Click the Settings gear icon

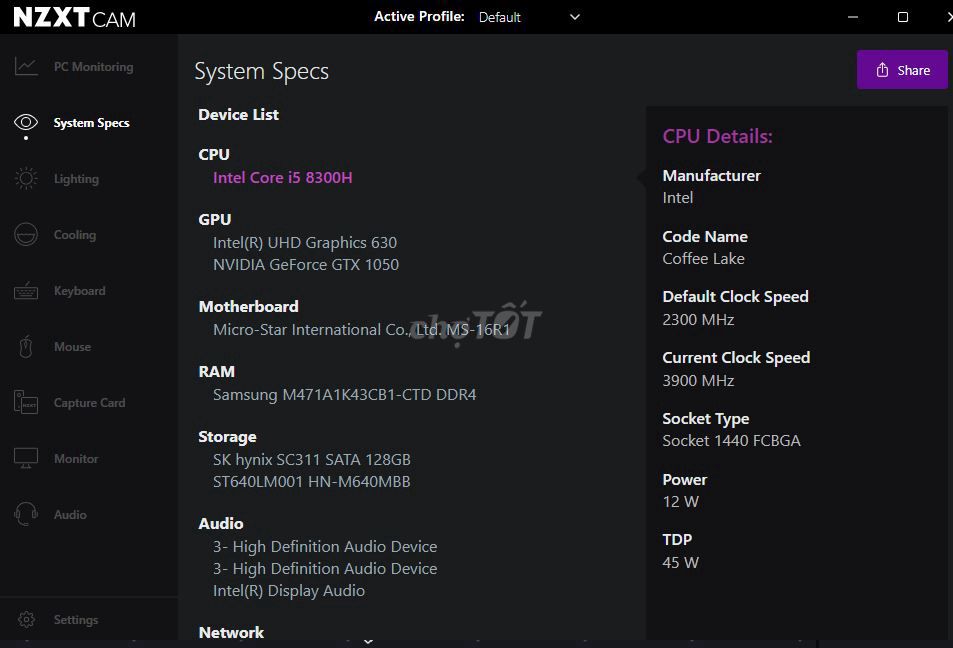(26, 619)
